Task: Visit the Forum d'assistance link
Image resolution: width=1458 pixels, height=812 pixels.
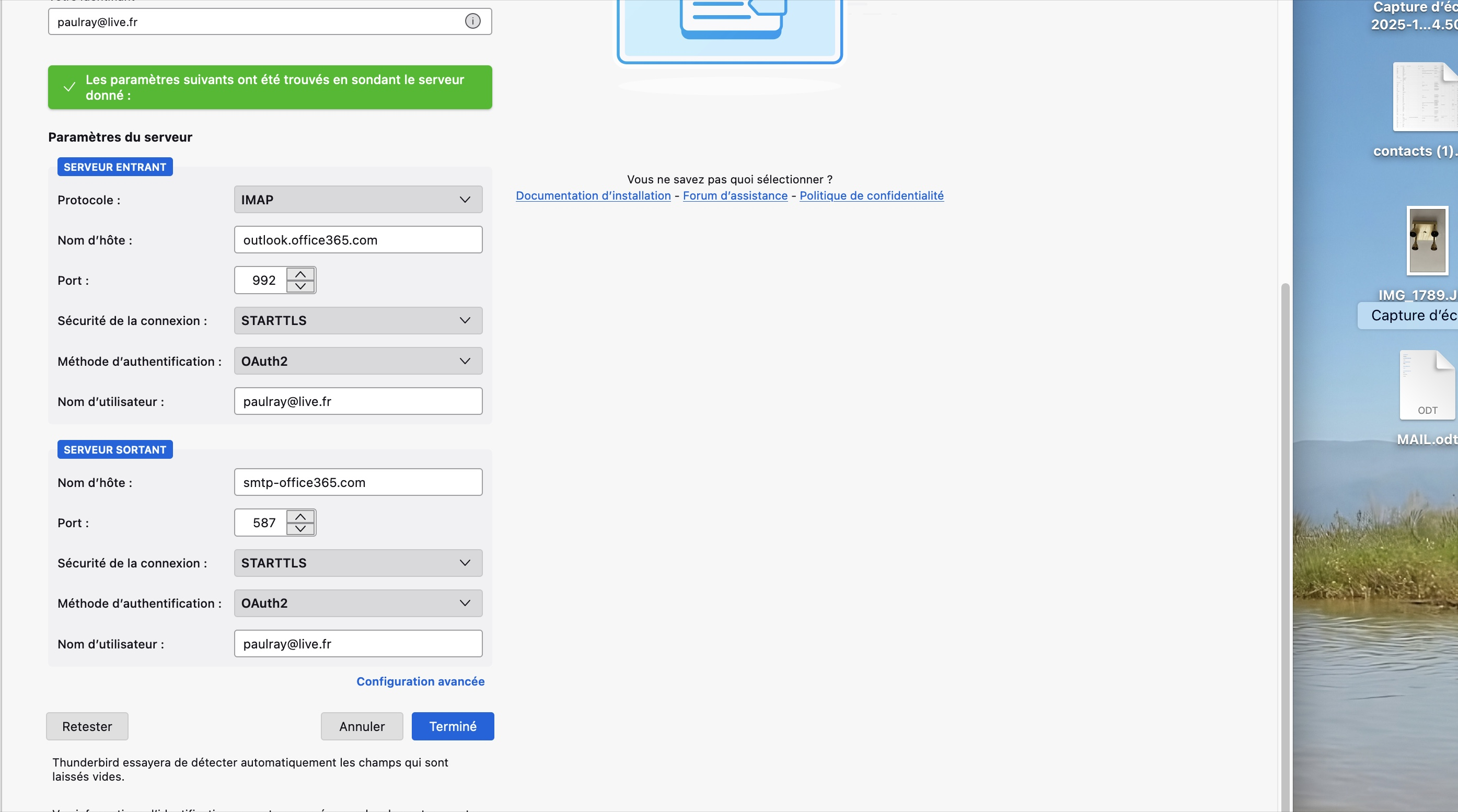Action: (735, 196)
